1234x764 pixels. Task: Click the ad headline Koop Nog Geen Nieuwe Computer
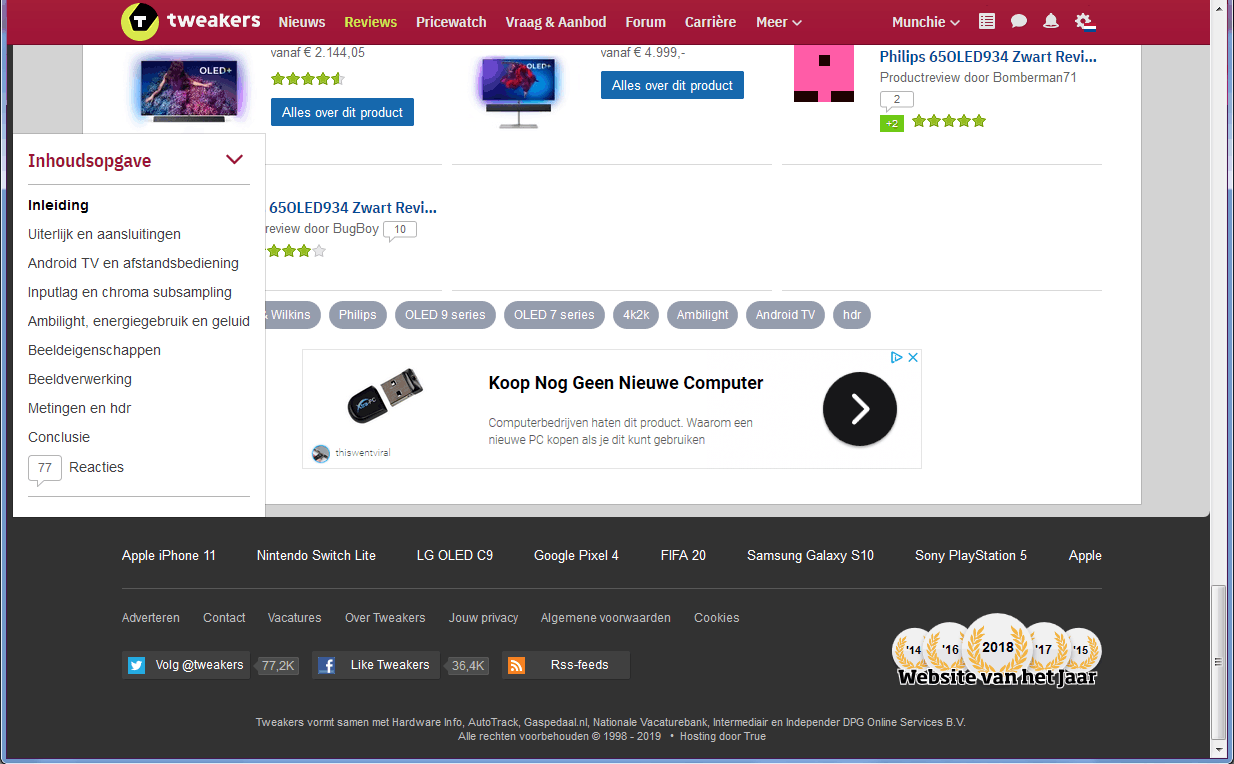point(626,383)
